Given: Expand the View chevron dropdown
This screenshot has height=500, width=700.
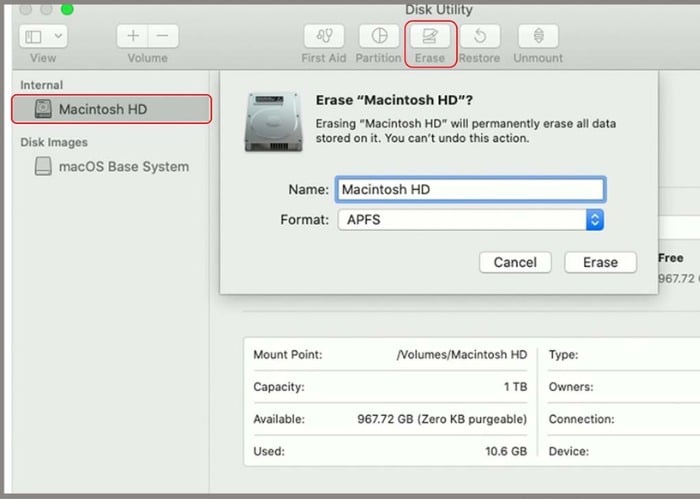Looking at the screenshot, I should (x=58, y=36).
